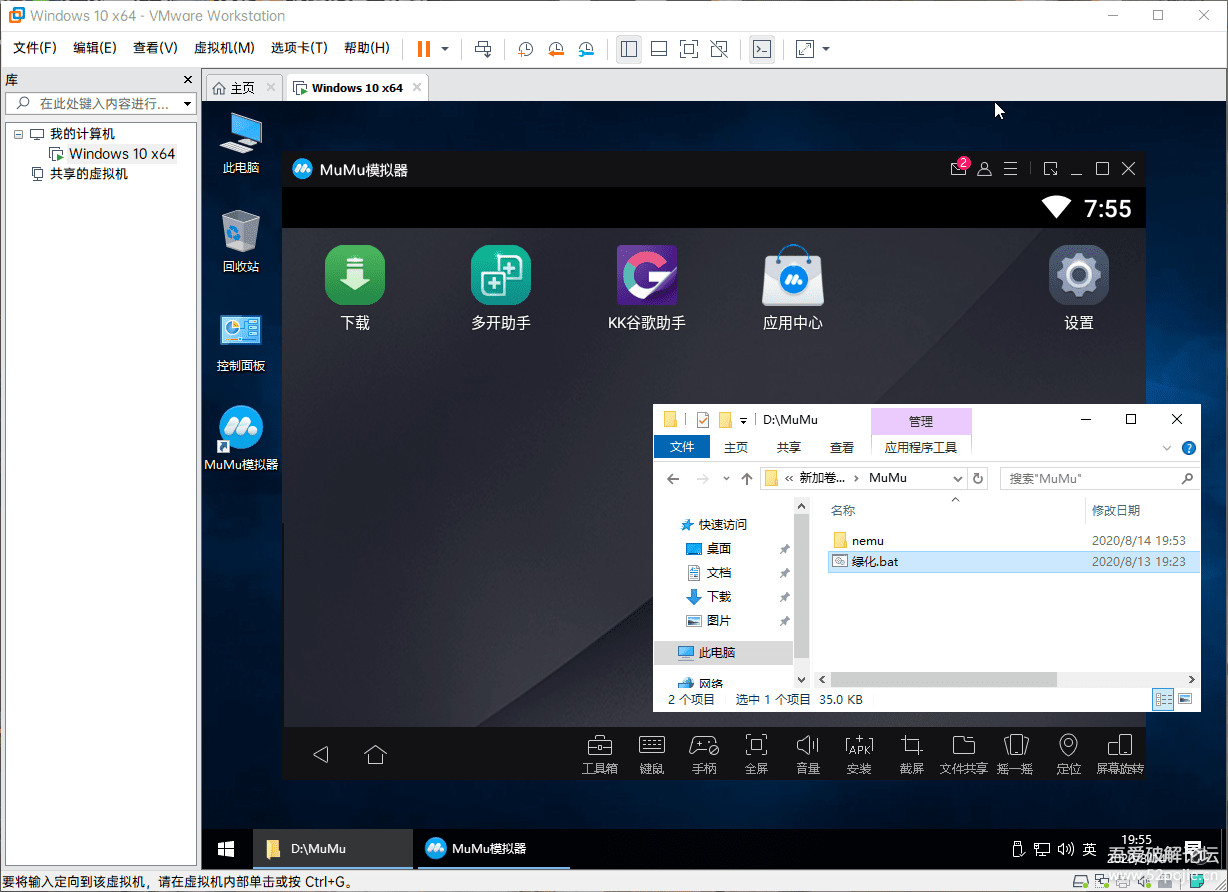The image size is (1228, 892).
Task: Click VMware revert to snapshot icon
Action: [x=556, y=49]
